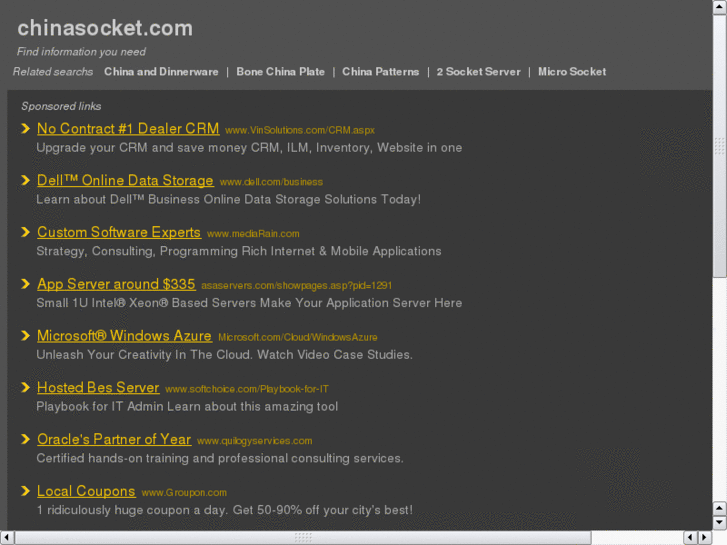Click the Microsoft.com/Cloud/WindowsAzure URL
The width and height of the screenshot is (727, 545).
coord(298,337)
